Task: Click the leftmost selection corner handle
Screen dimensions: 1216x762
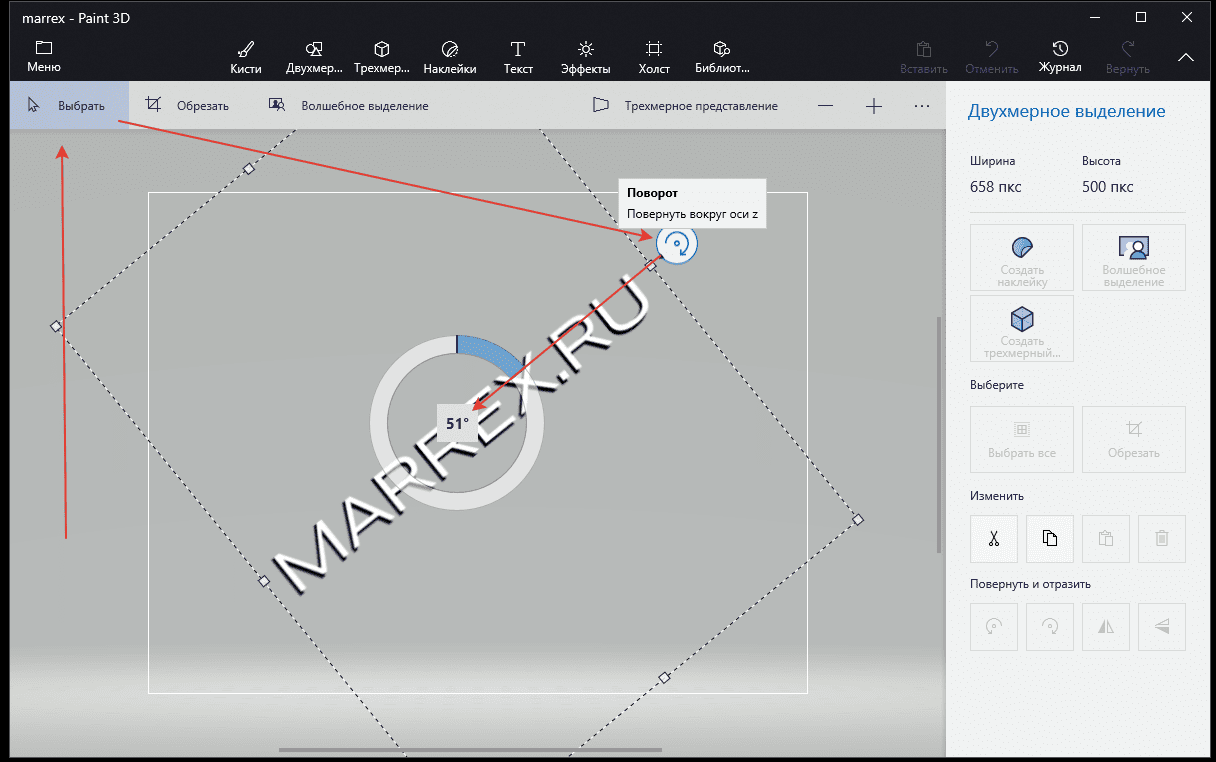Action: (56, 326)
